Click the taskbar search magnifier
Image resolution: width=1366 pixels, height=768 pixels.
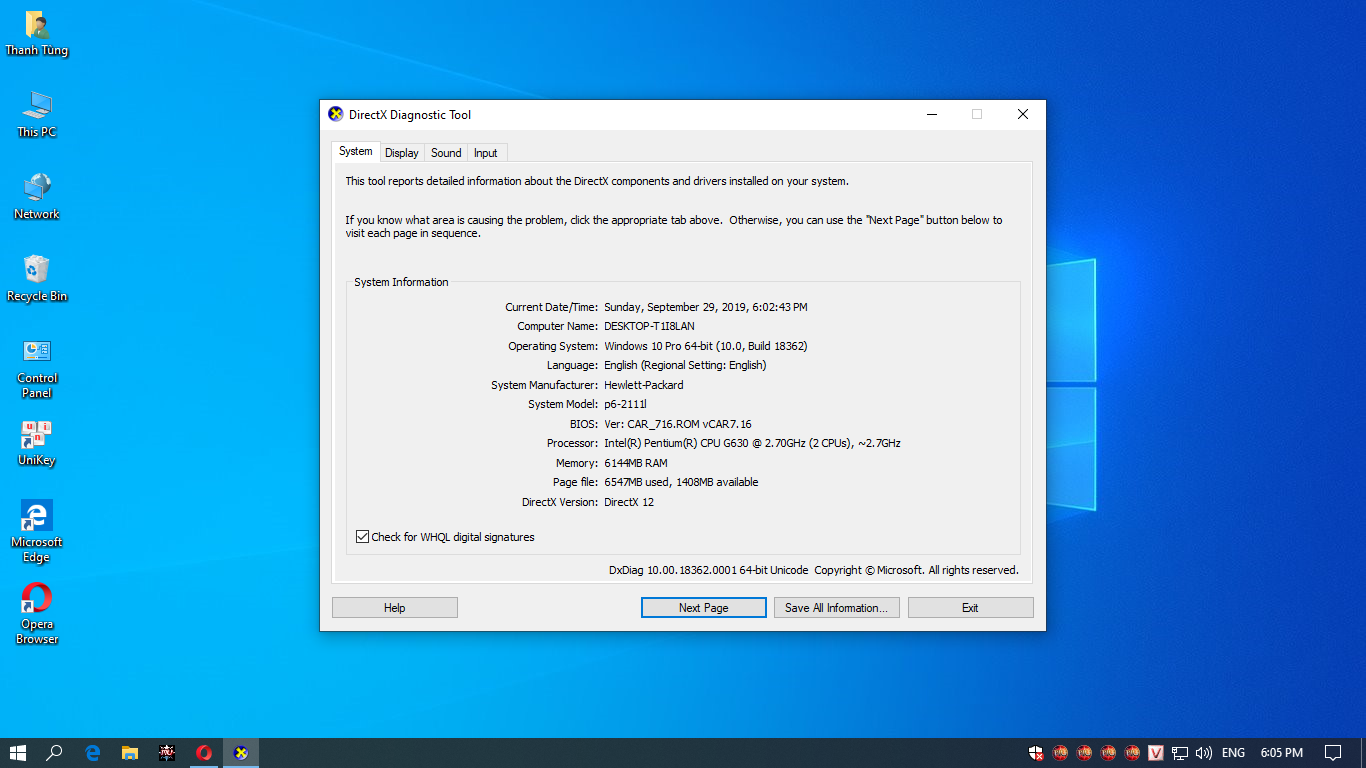(55, 753)
